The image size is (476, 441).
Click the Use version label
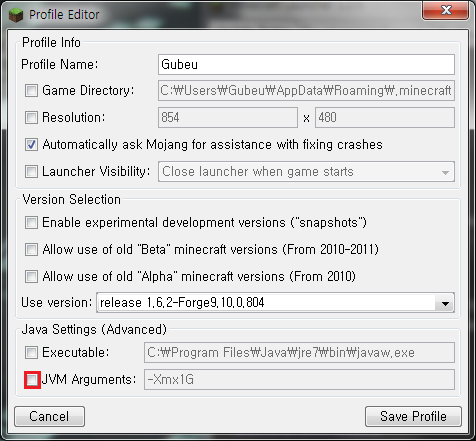pos(56,303)
